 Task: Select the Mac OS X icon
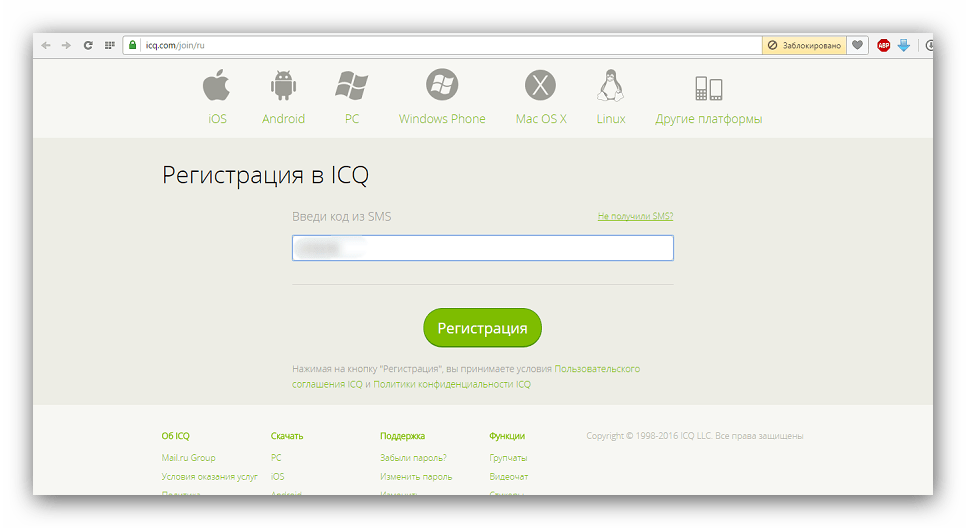click(x=540, y=85)
